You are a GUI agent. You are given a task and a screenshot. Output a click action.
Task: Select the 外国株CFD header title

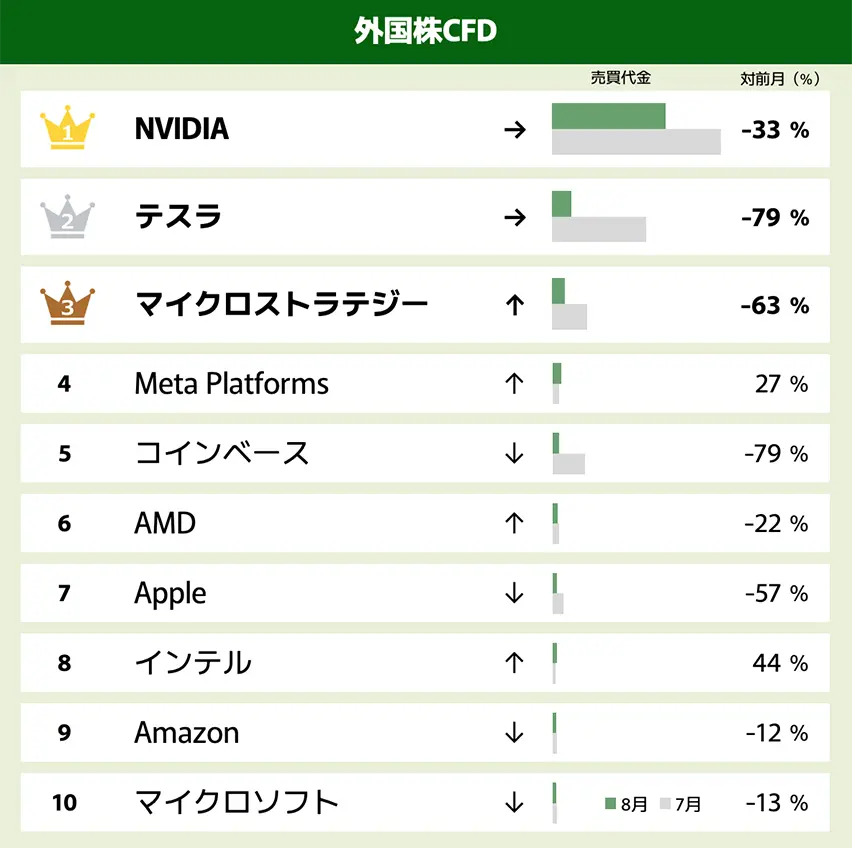coord(425,31)
